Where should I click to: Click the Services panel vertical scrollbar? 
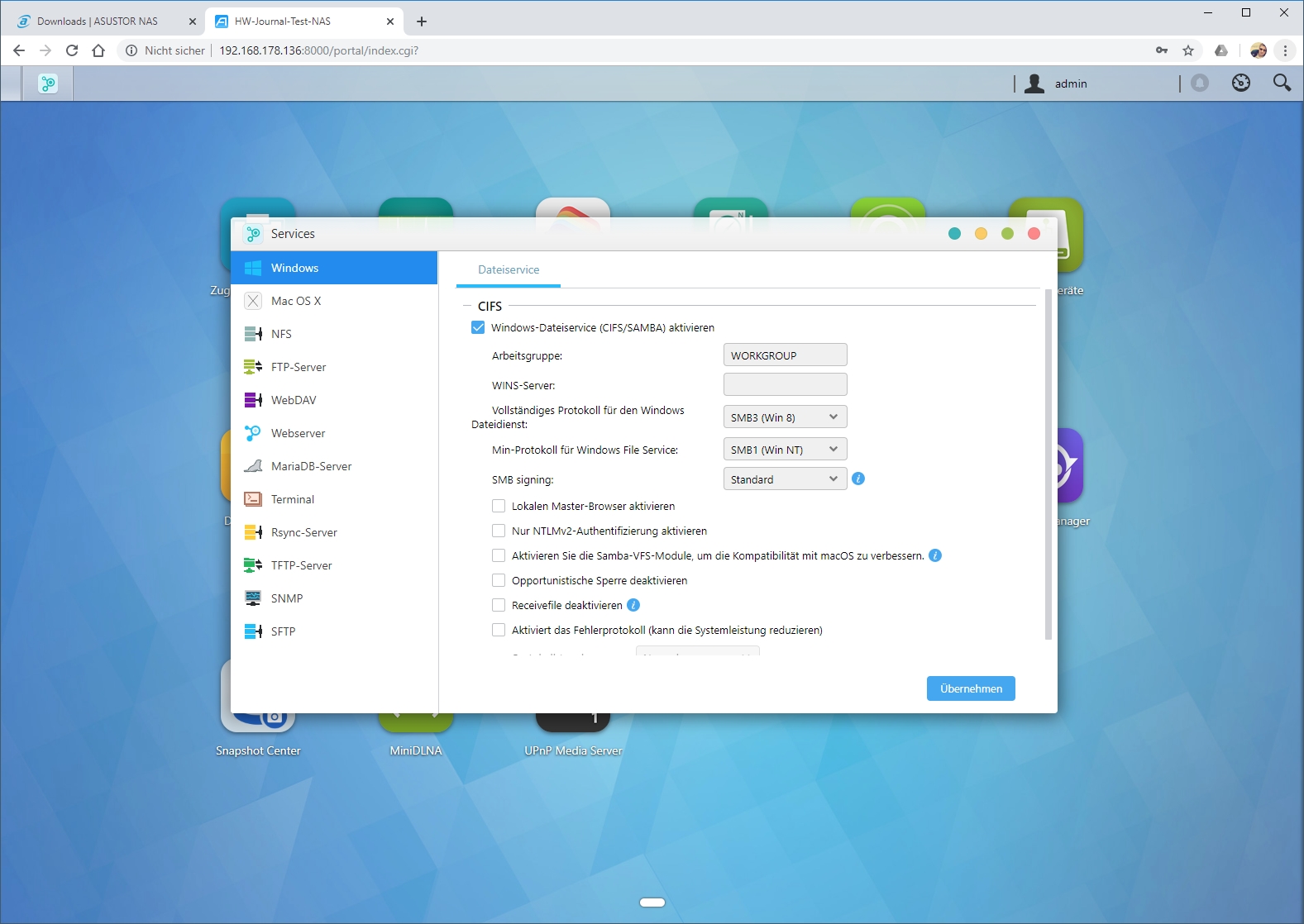click(x=1048, y=464)
